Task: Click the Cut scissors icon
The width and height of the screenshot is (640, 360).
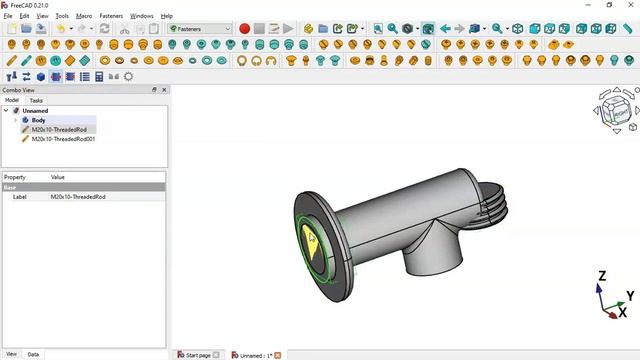Action: click(x=124, y=29)
